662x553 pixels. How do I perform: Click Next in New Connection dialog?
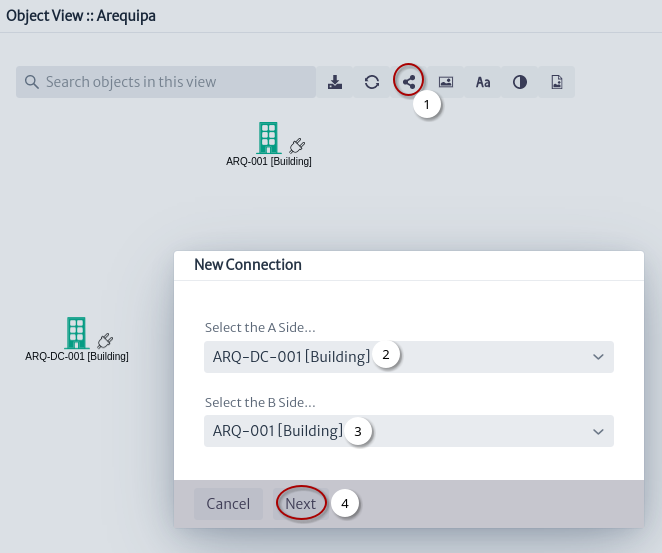pyautogui.click(x=301, y=504)
